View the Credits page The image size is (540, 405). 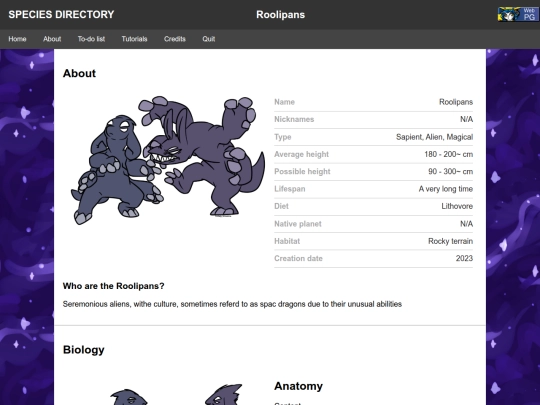[175, 39]
